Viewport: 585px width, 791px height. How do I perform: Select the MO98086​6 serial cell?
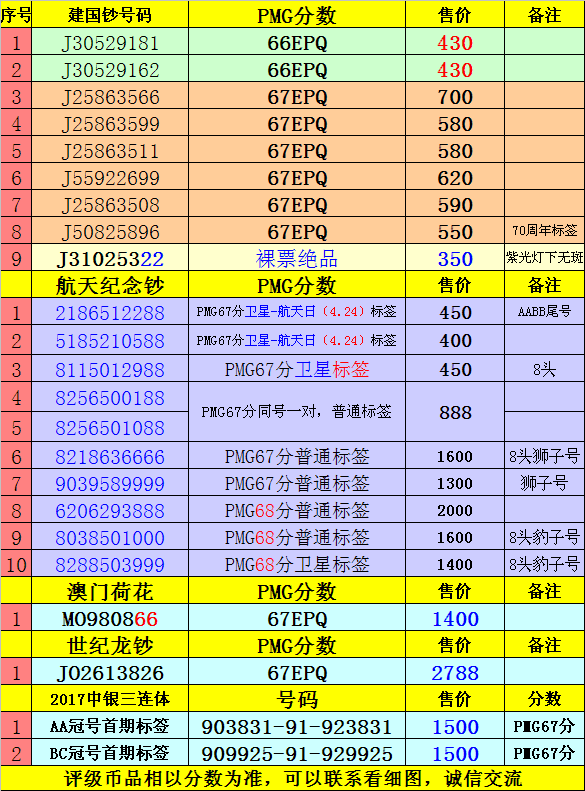tap(110, 618)
